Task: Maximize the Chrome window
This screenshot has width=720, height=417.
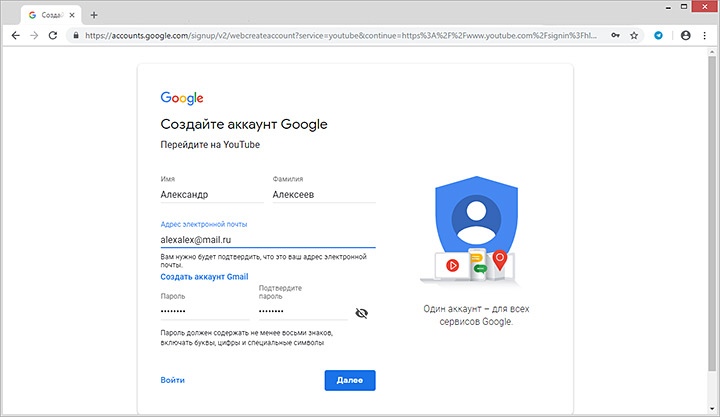Action: tap(684, 6)
